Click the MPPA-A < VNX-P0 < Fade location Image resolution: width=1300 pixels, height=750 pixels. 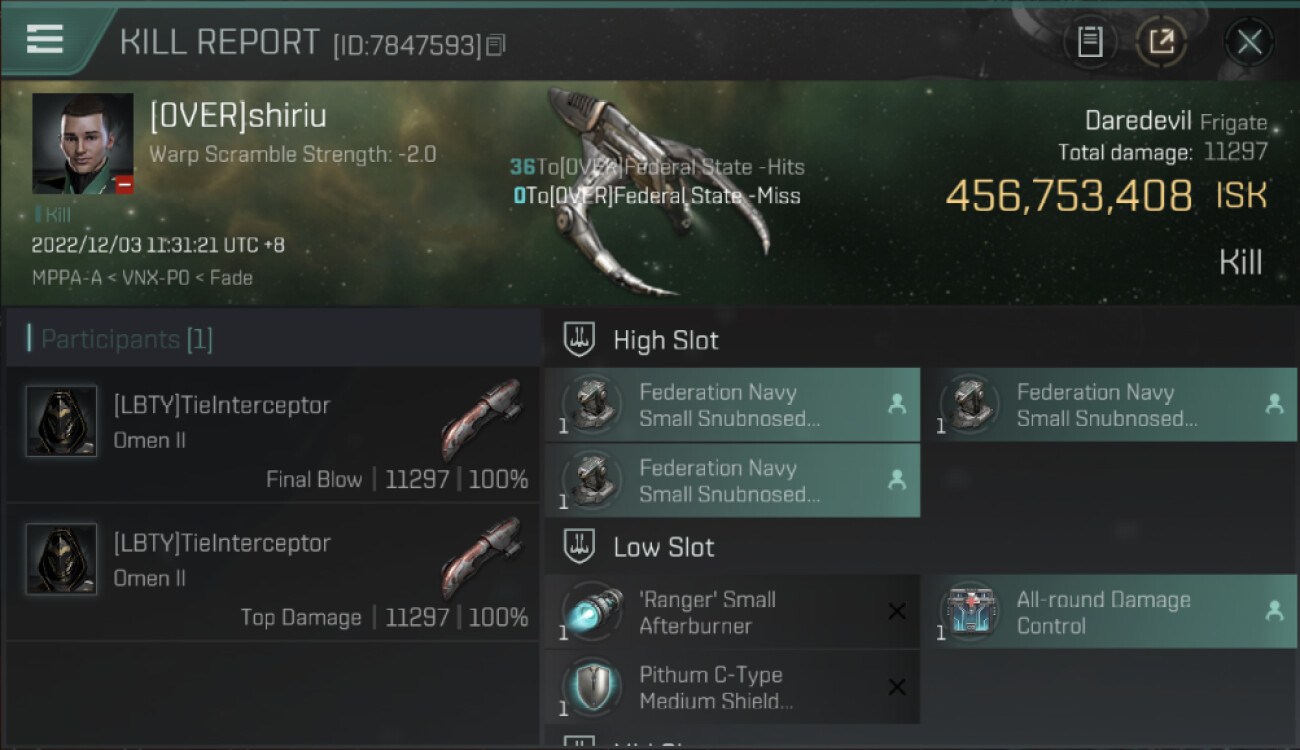point(142,277)
